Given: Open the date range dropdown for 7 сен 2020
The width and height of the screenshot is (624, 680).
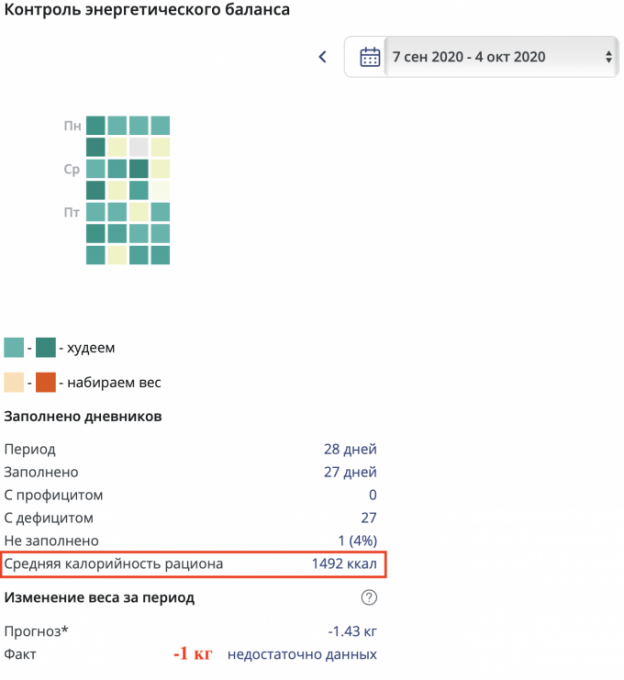Looking at the screenshot, I should coord(468,57).
